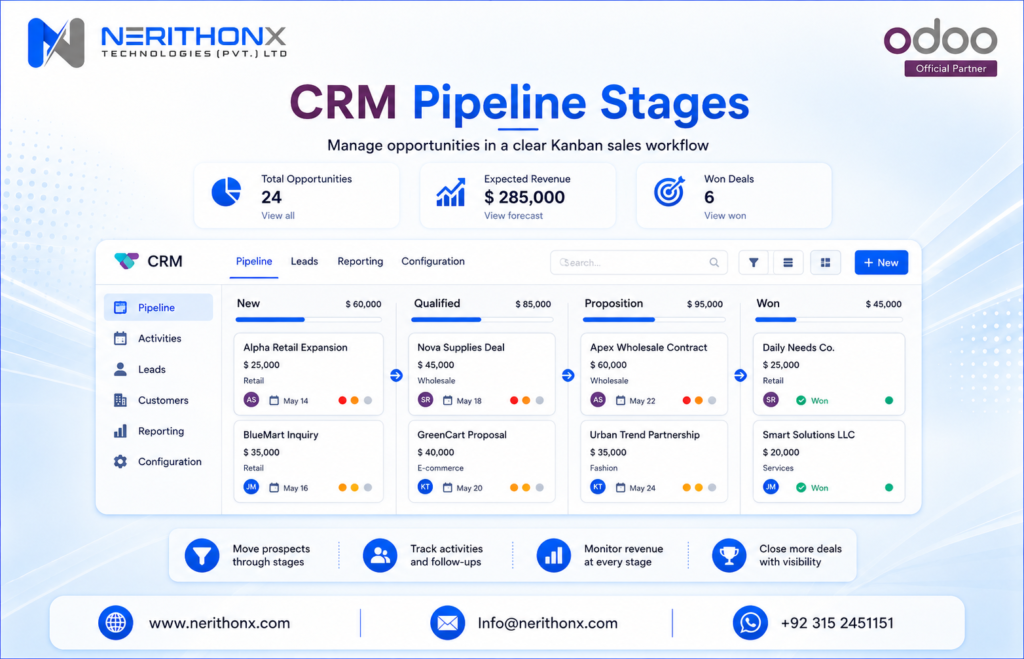Click Won checkmark on Daily Needs Co.
This screenshot has height=659, width=1024.
coord(801,400)
